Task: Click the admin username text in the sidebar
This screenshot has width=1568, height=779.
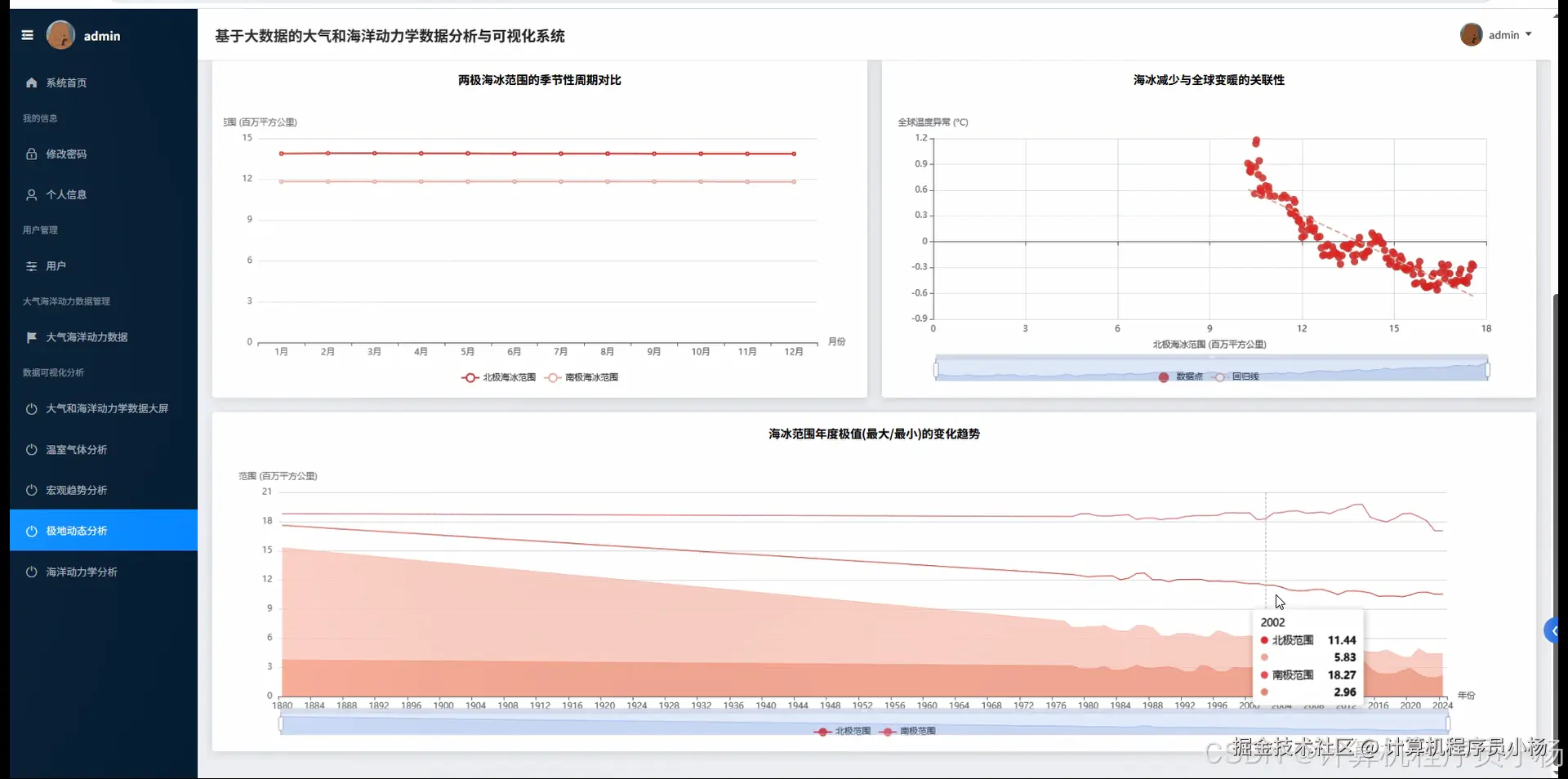Action: 102,36
